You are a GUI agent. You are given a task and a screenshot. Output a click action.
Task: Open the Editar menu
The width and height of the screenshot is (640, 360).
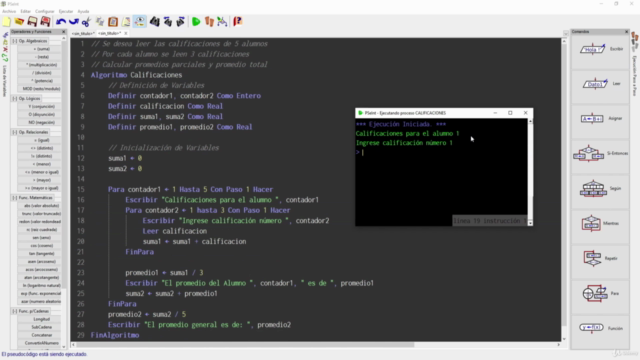tap(25, 11)
